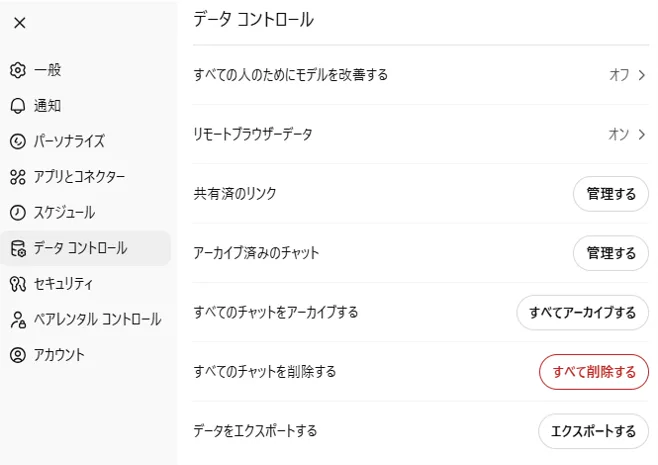658x465 pixels.
Task: Open the すべての人のためにモデルを改善する setting row
Action: coord(290,74)
